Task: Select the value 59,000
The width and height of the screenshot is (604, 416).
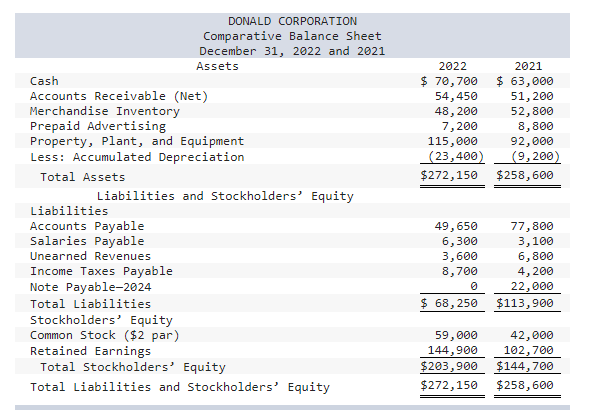Action: tap(456, 335)
